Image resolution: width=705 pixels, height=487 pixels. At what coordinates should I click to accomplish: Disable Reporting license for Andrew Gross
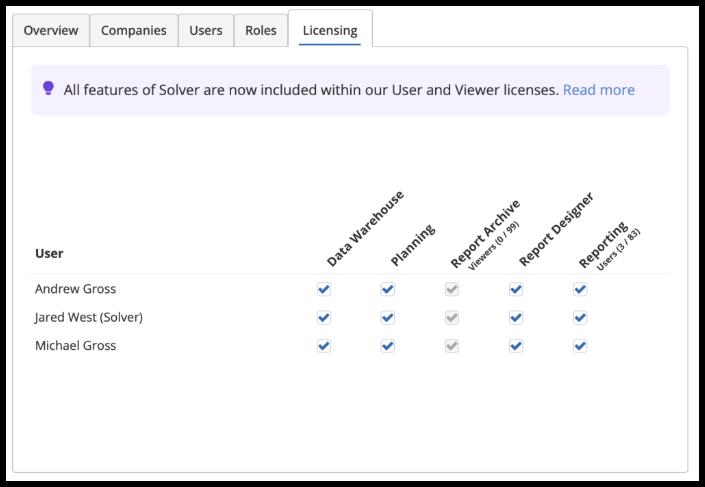(580, 289)
